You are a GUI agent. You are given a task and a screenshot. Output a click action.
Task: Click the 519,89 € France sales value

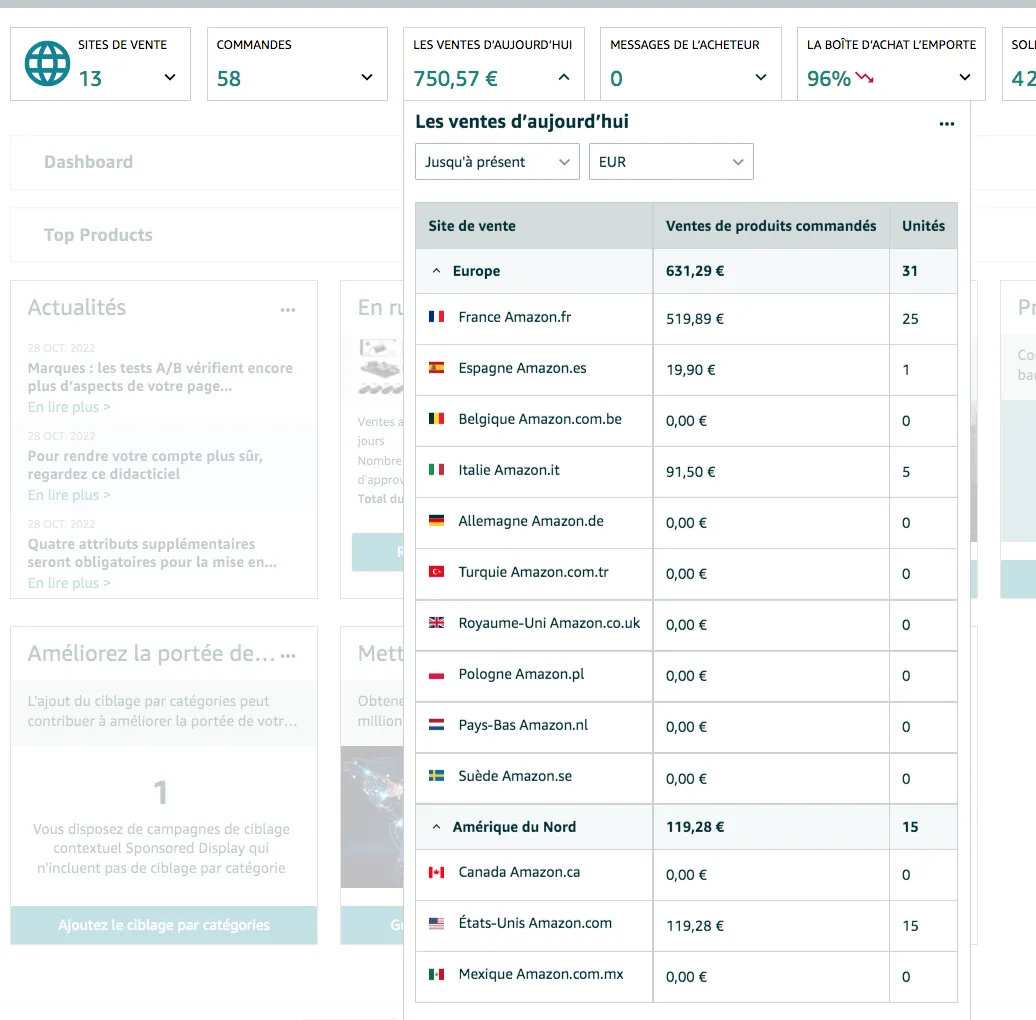pos(694,319)
